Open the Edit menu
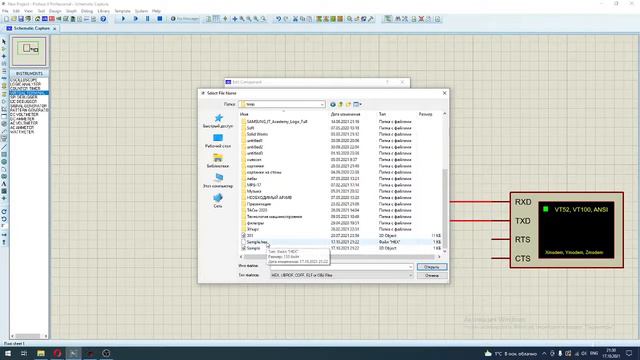 click(16, 11)
